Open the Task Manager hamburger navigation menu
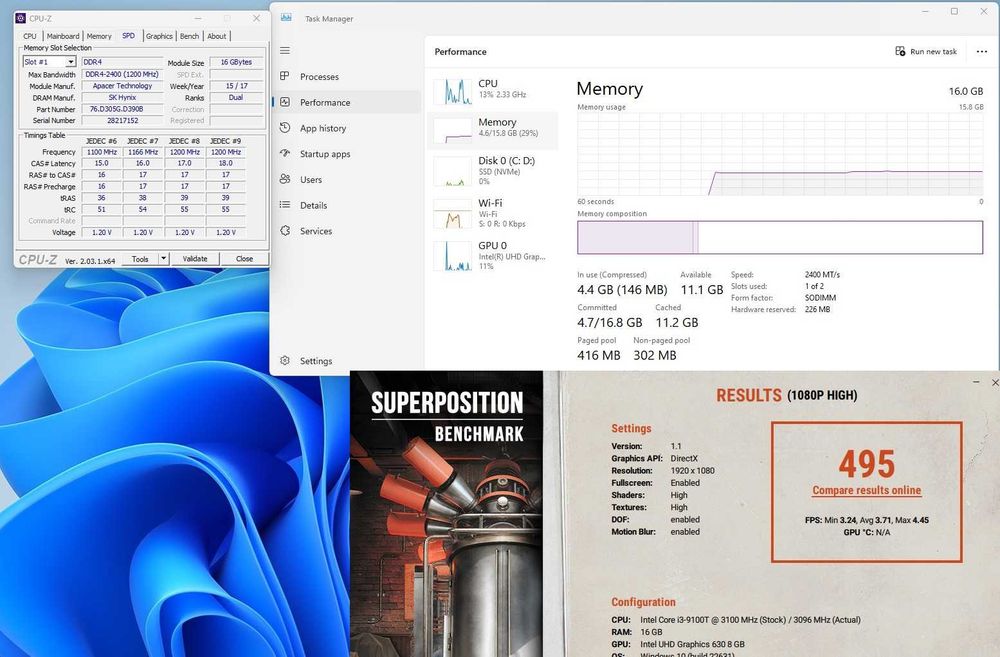1000x657 pixels. tap(285, 50)
